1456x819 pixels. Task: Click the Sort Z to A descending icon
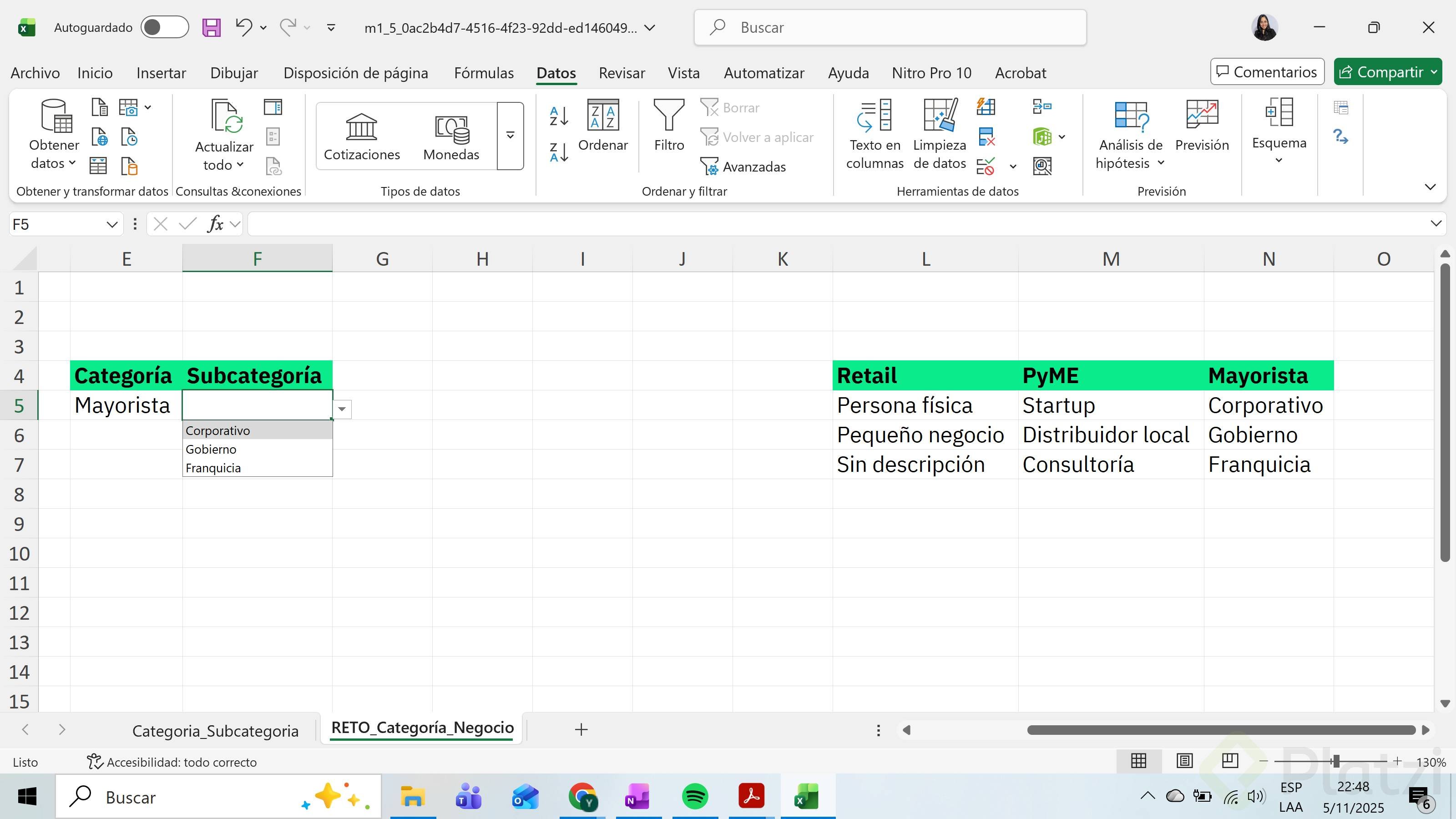[x=558, y=152]
